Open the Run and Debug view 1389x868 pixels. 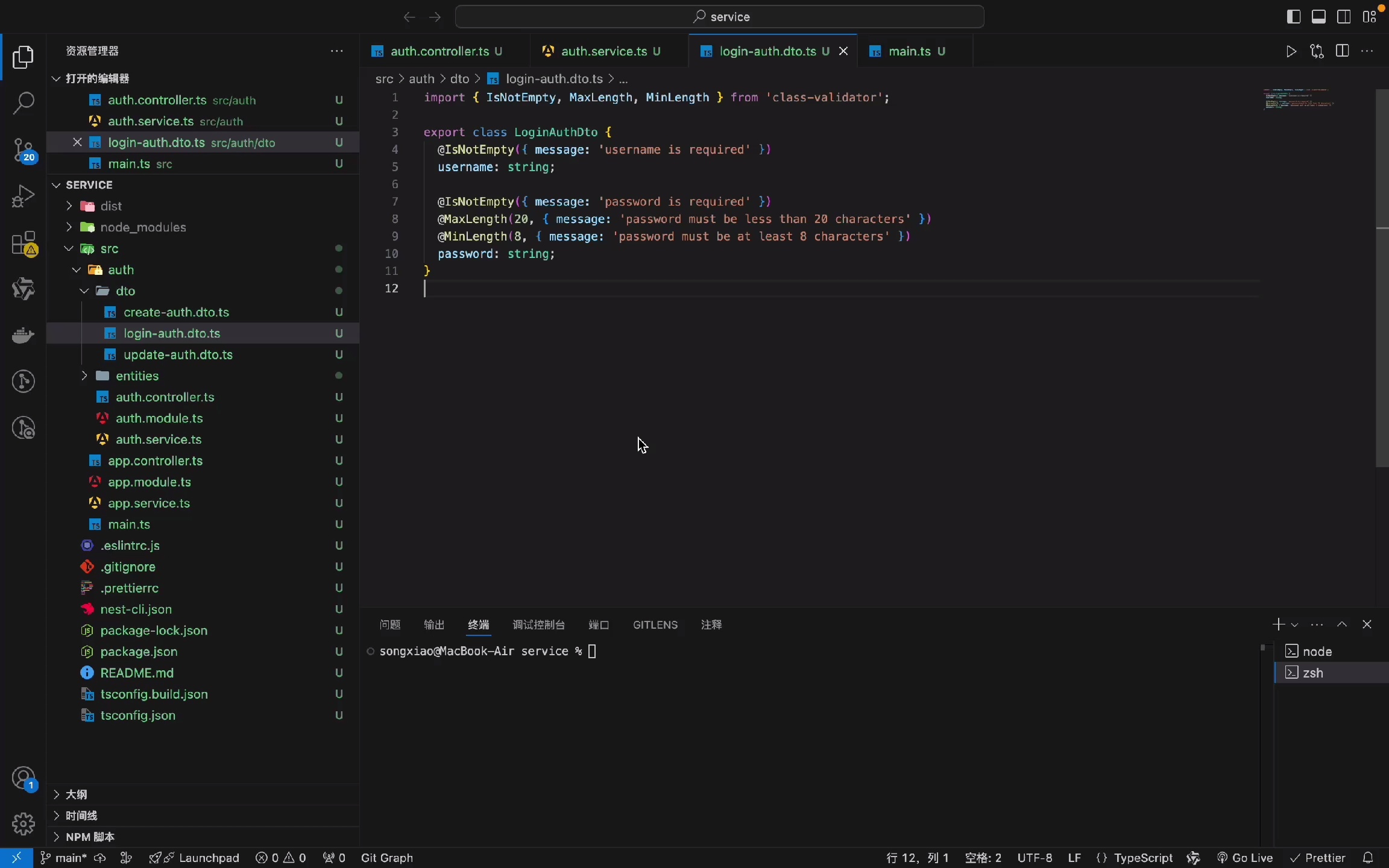click(x=24, y=196)
